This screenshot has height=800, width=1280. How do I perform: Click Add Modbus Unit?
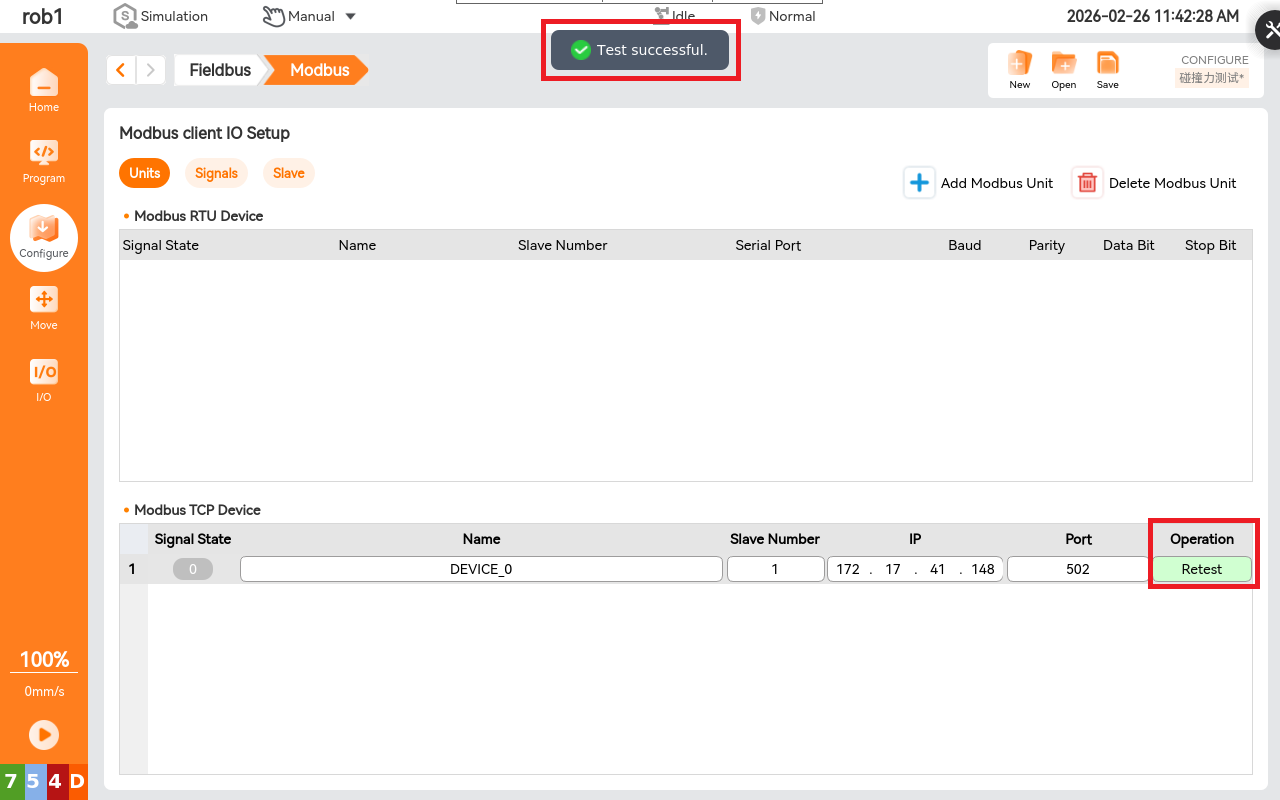pos(979,183)
